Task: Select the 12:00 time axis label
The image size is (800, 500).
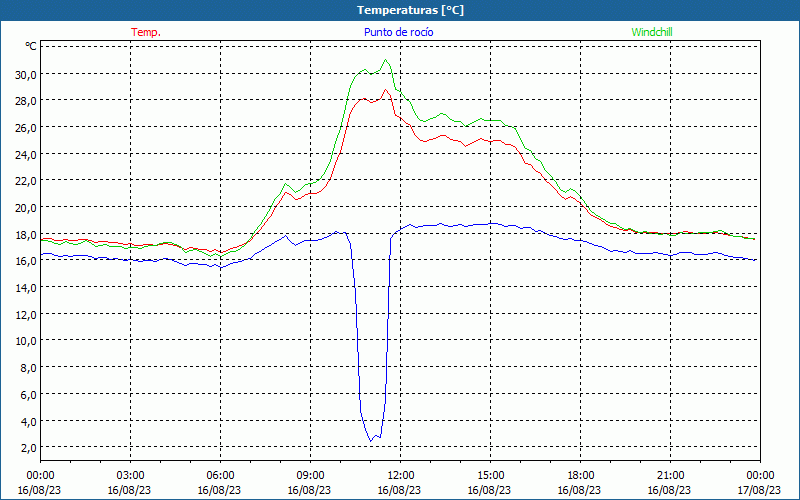Action: pos(400,475)
